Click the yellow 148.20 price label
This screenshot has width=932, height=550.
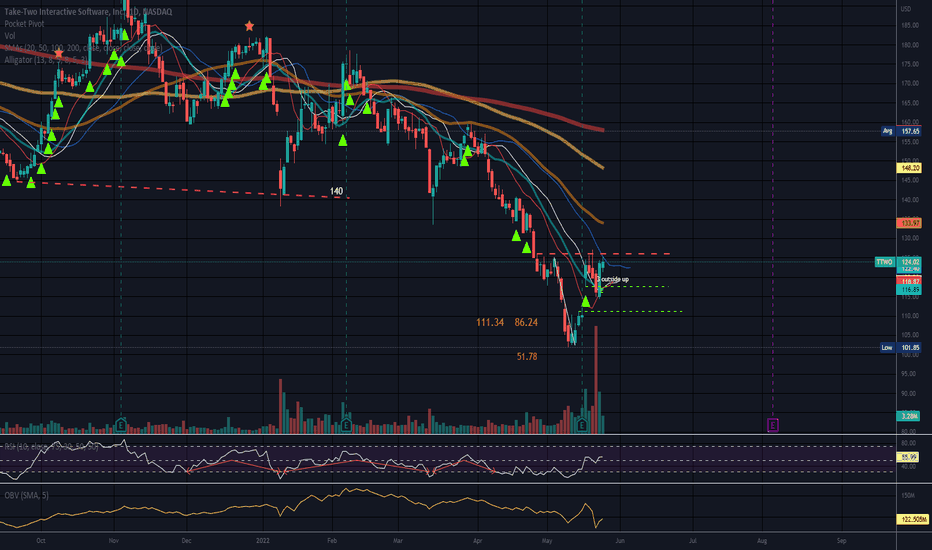coord(909,168)
